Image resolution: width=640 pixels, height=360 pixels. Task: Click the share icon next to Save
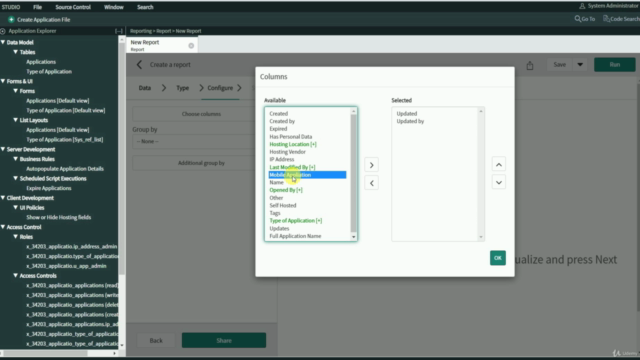pyautogui.click(x=530, y=65)
